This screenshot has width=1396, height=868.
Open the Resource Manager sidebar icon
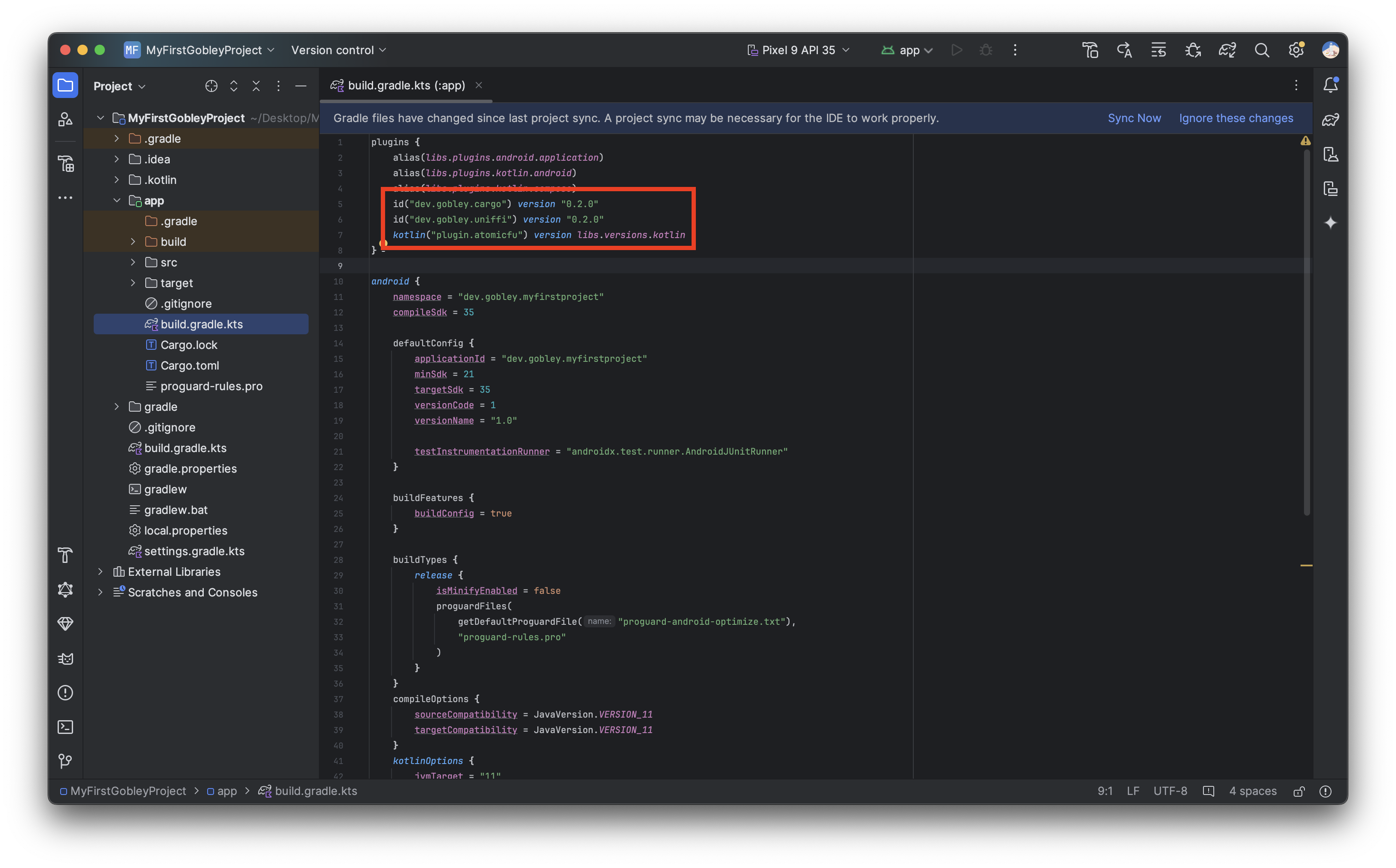tap(65, 119)
